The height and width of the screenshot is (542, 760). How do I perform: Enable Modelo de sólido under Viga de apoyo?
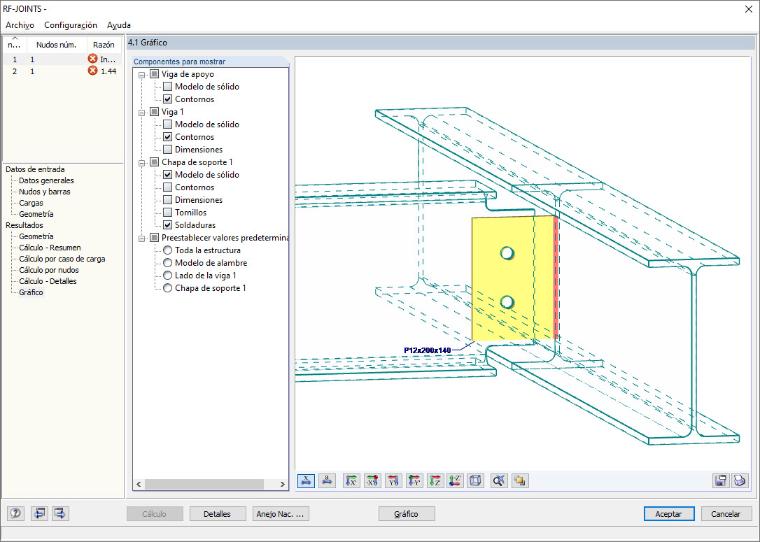[x=167, y=86]
